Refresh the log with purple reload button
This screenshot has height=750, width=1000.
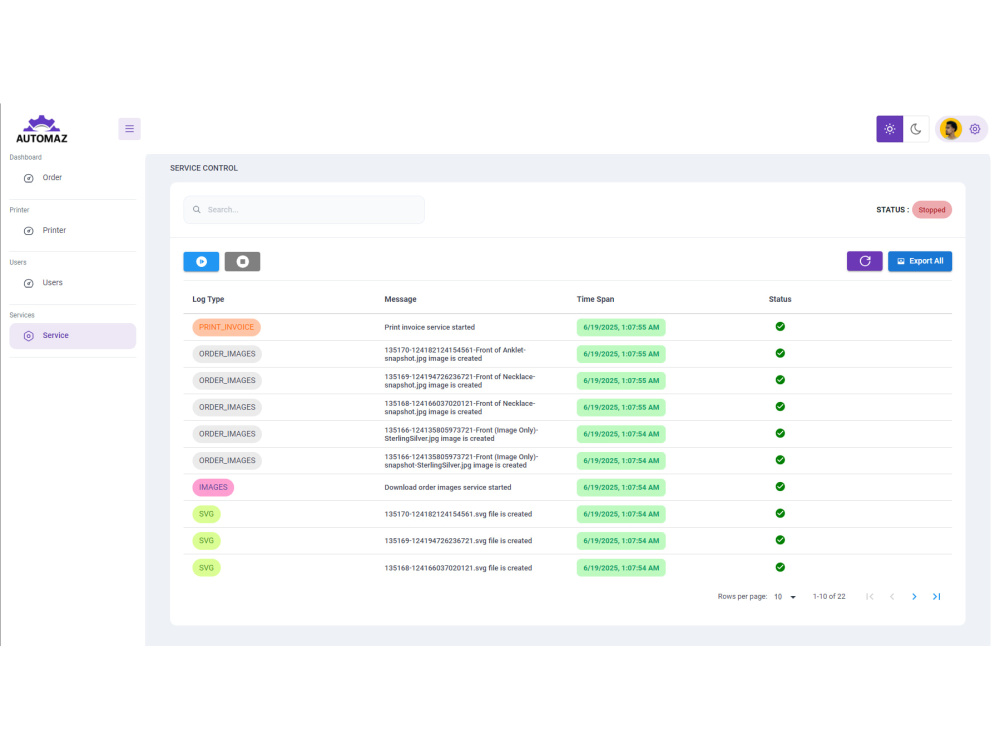click(x=865, y=261)
